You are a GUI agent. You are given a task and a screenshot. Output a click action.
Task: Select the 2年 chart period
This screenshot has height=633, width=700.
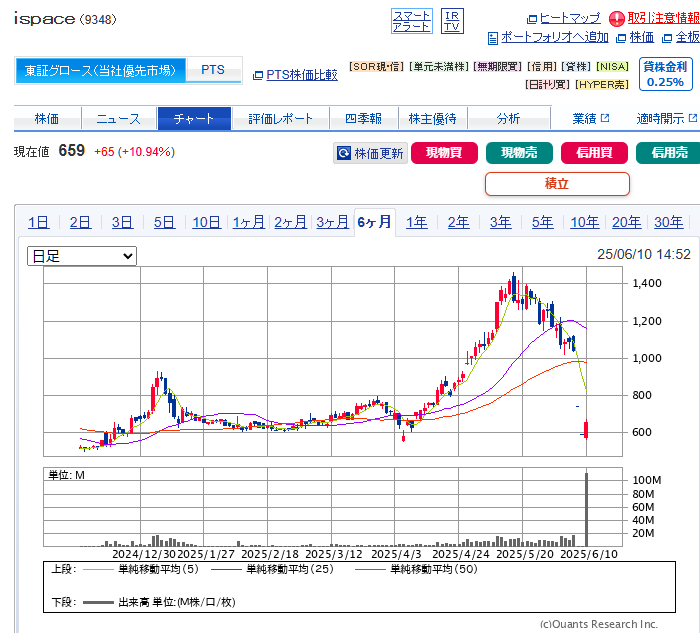click(458, 222)
